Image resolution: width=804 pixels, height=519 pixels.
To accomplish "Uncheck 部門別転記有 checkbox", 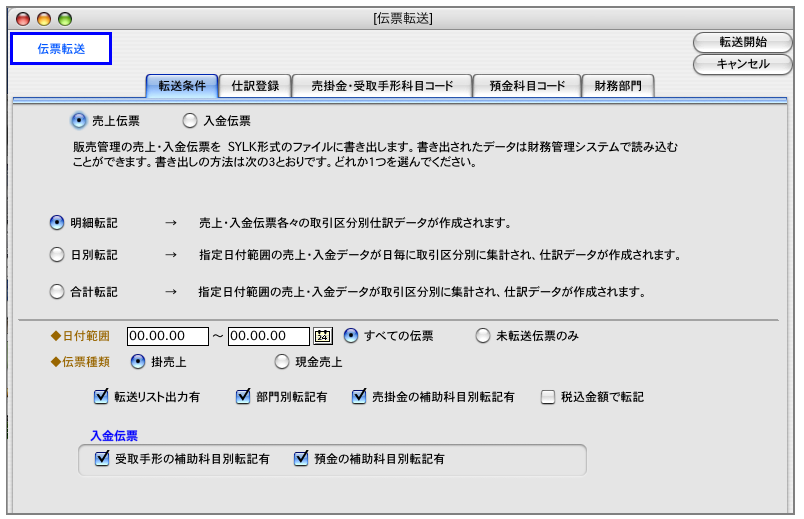I will (x=243, y=396).
